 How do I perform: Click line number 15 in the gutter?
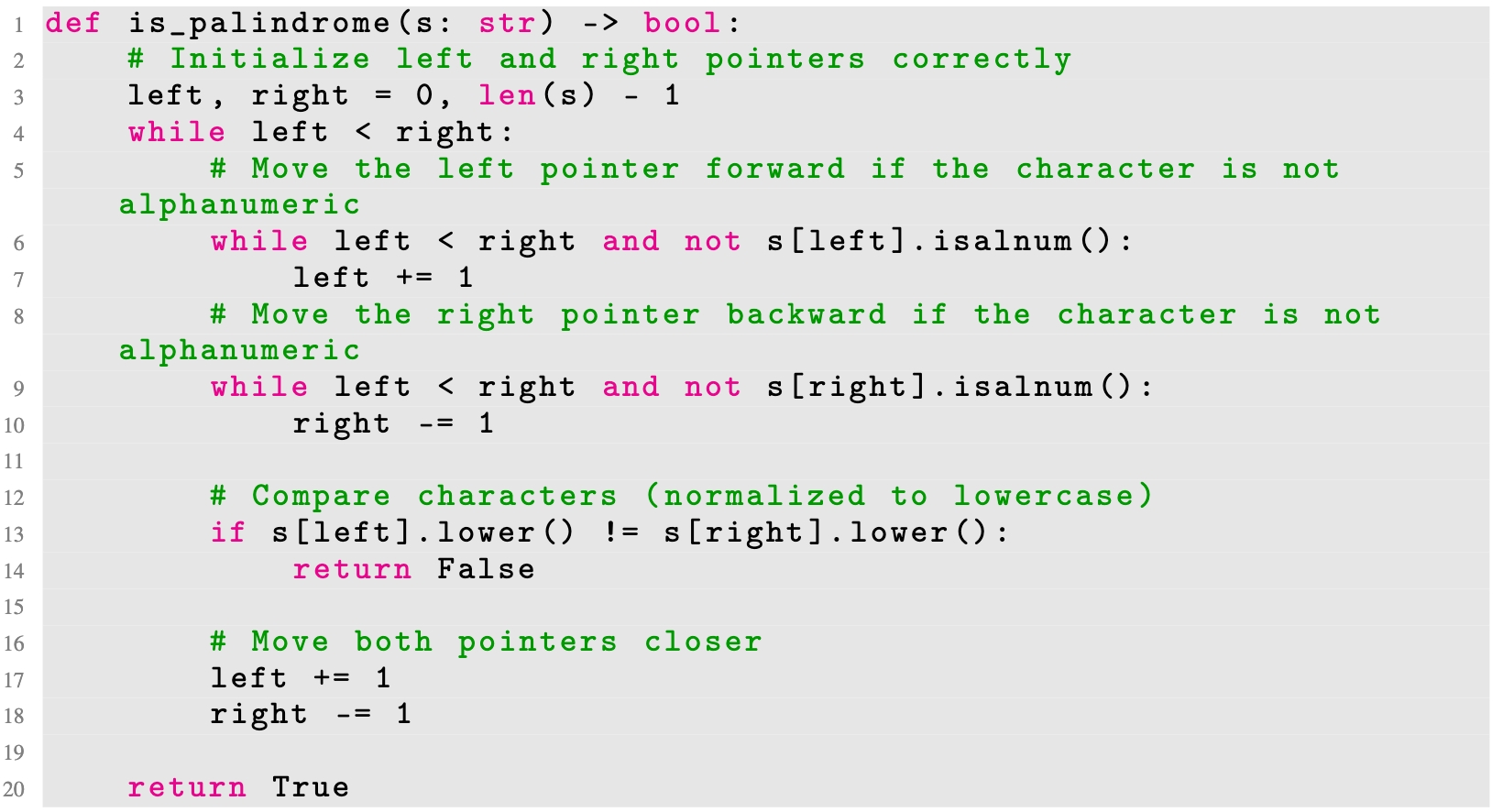[x=14, y=607]
